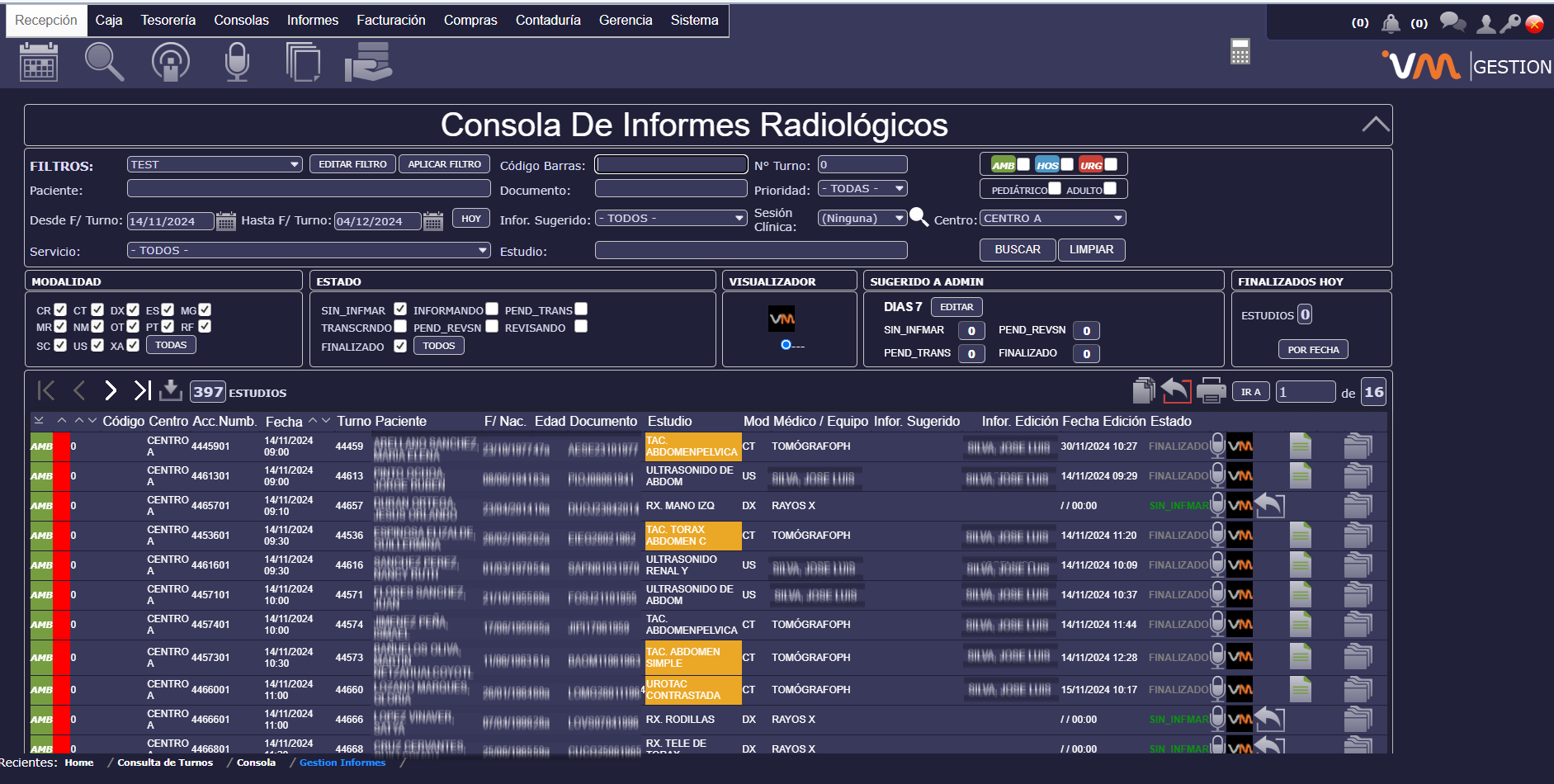
Task: Go to last page of studies
Action: tap(143, 390)
